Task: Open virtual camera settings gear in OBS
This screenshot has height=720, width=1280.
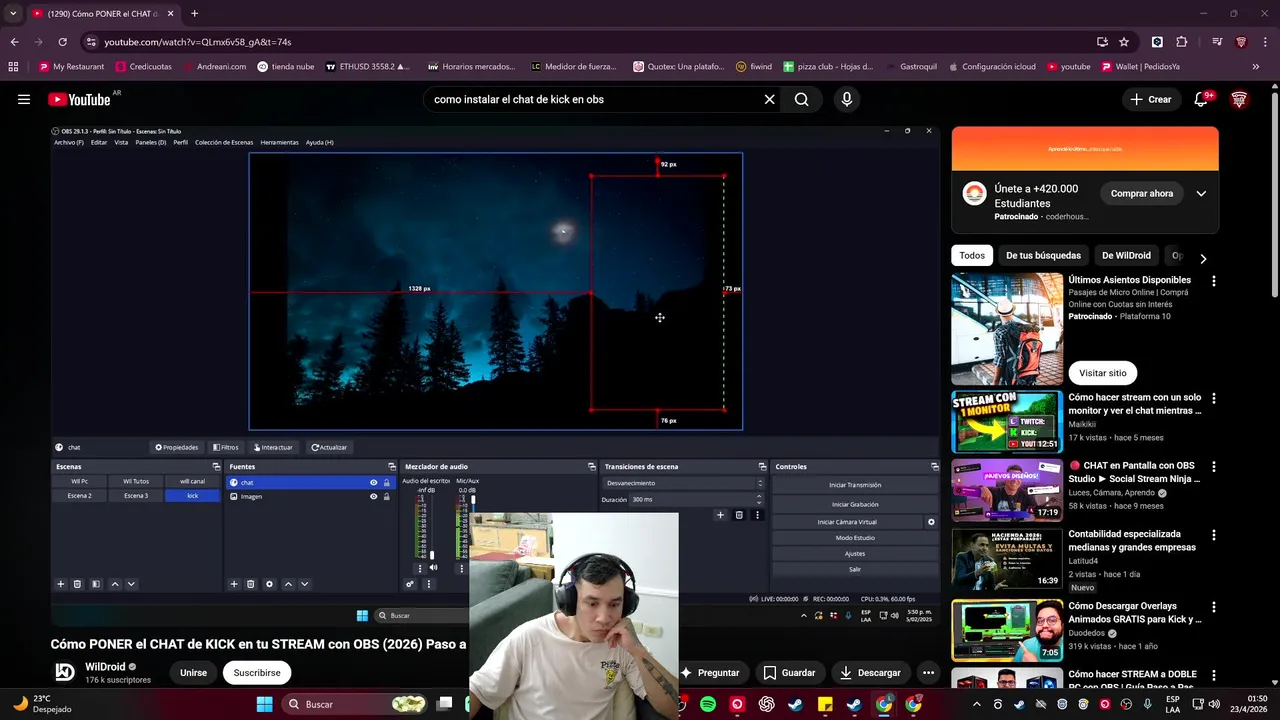Action: [x=931, y=522]
